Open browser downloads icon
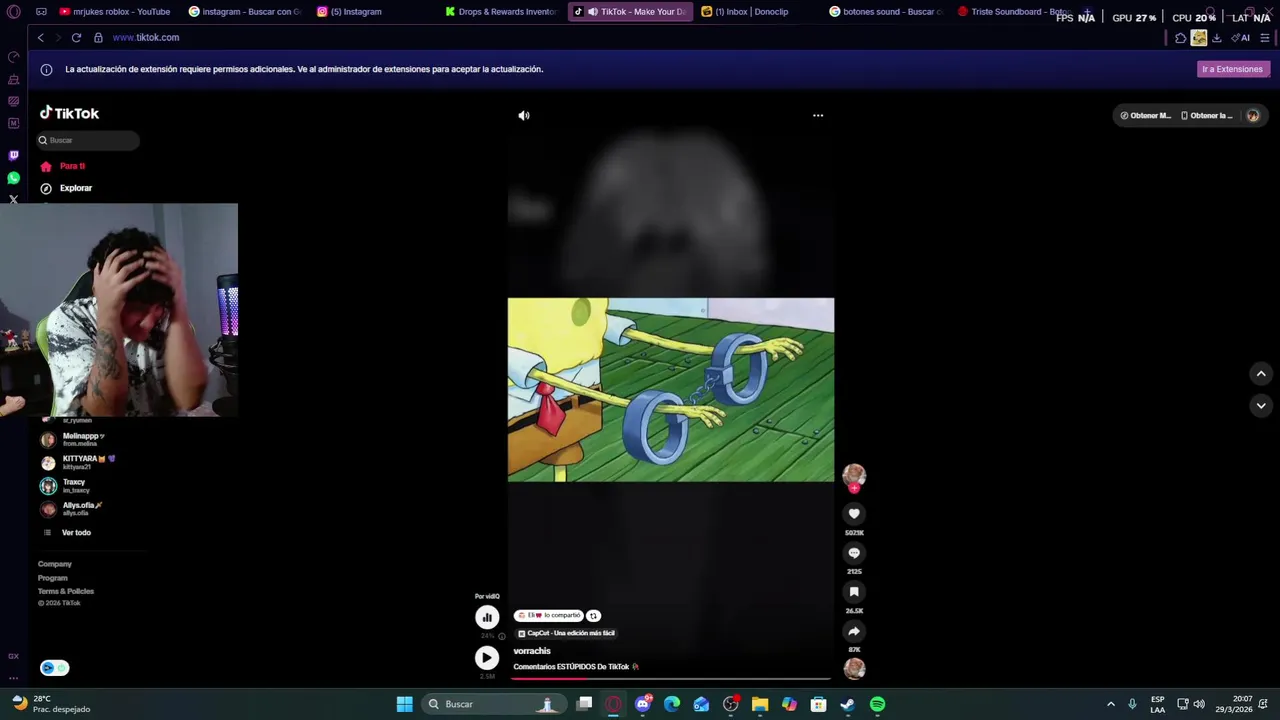The height and width of the screenshot is (720, 1280). [x=1217, y=38]
